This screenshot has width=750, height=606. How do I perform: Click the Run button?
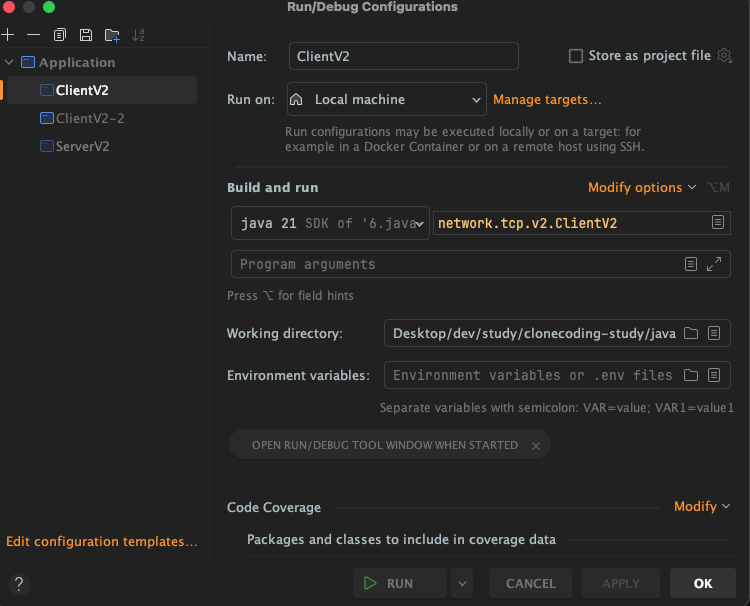[x=400, y=584]
